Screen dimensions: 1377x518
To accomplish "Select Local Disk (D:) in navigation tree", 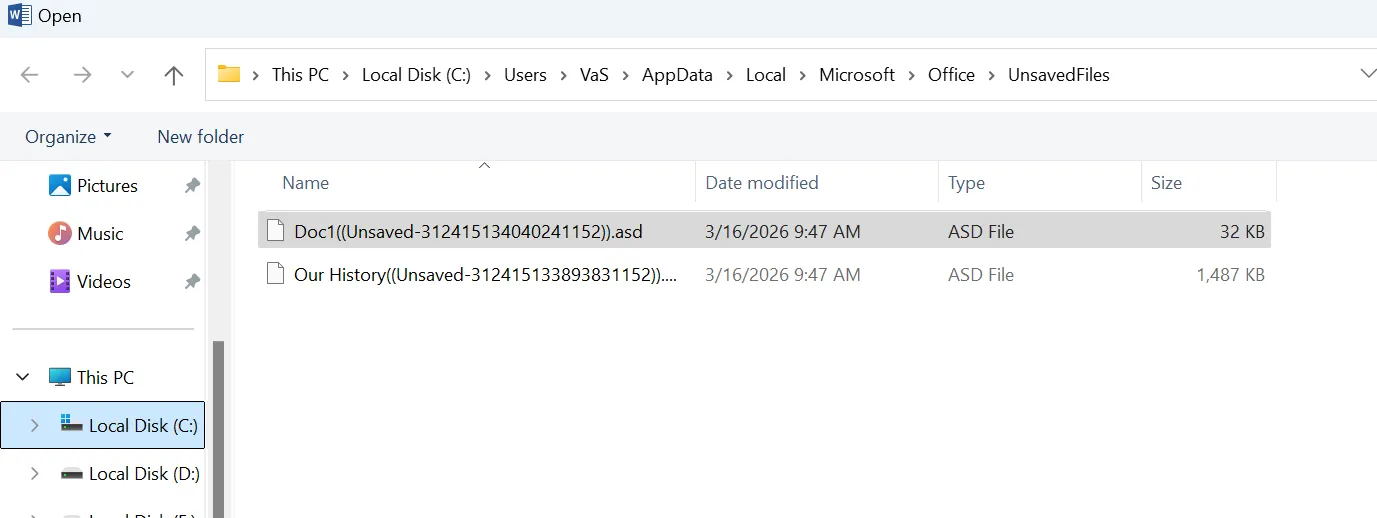I will [x=144, y=474].
